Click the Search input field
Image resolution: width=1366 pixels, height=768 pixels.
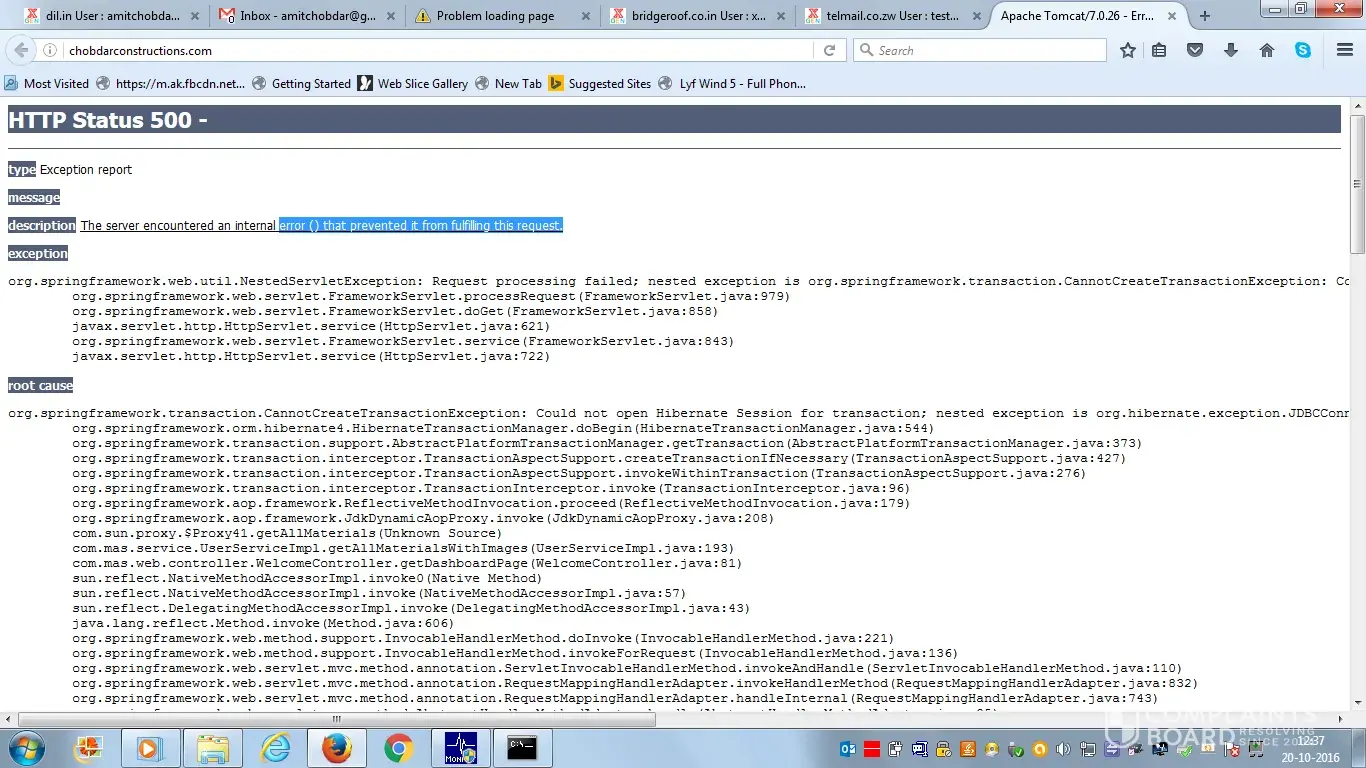coord(985,50)
